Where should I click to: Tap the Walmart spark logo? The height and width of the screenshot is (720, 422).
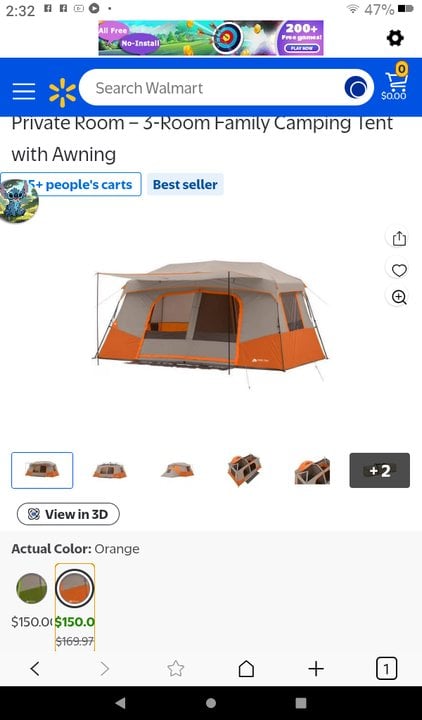point(62,92)
